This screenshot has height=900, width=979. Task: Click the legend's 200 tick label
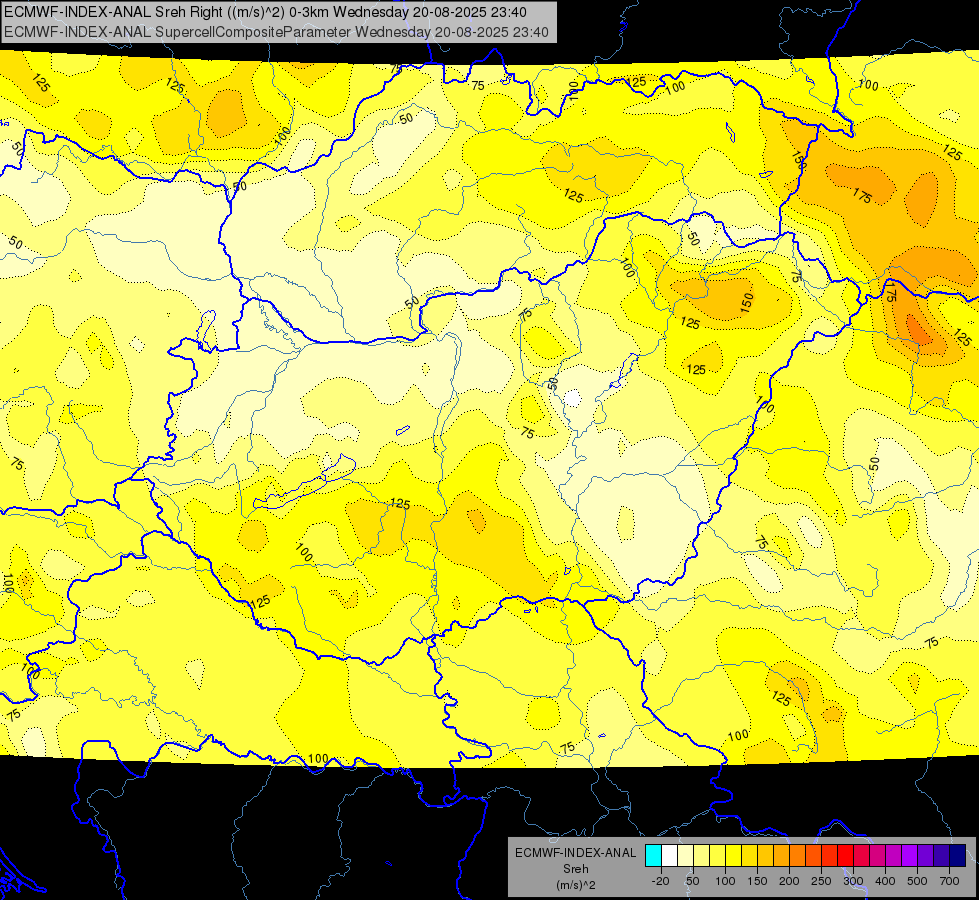point(789,881)
